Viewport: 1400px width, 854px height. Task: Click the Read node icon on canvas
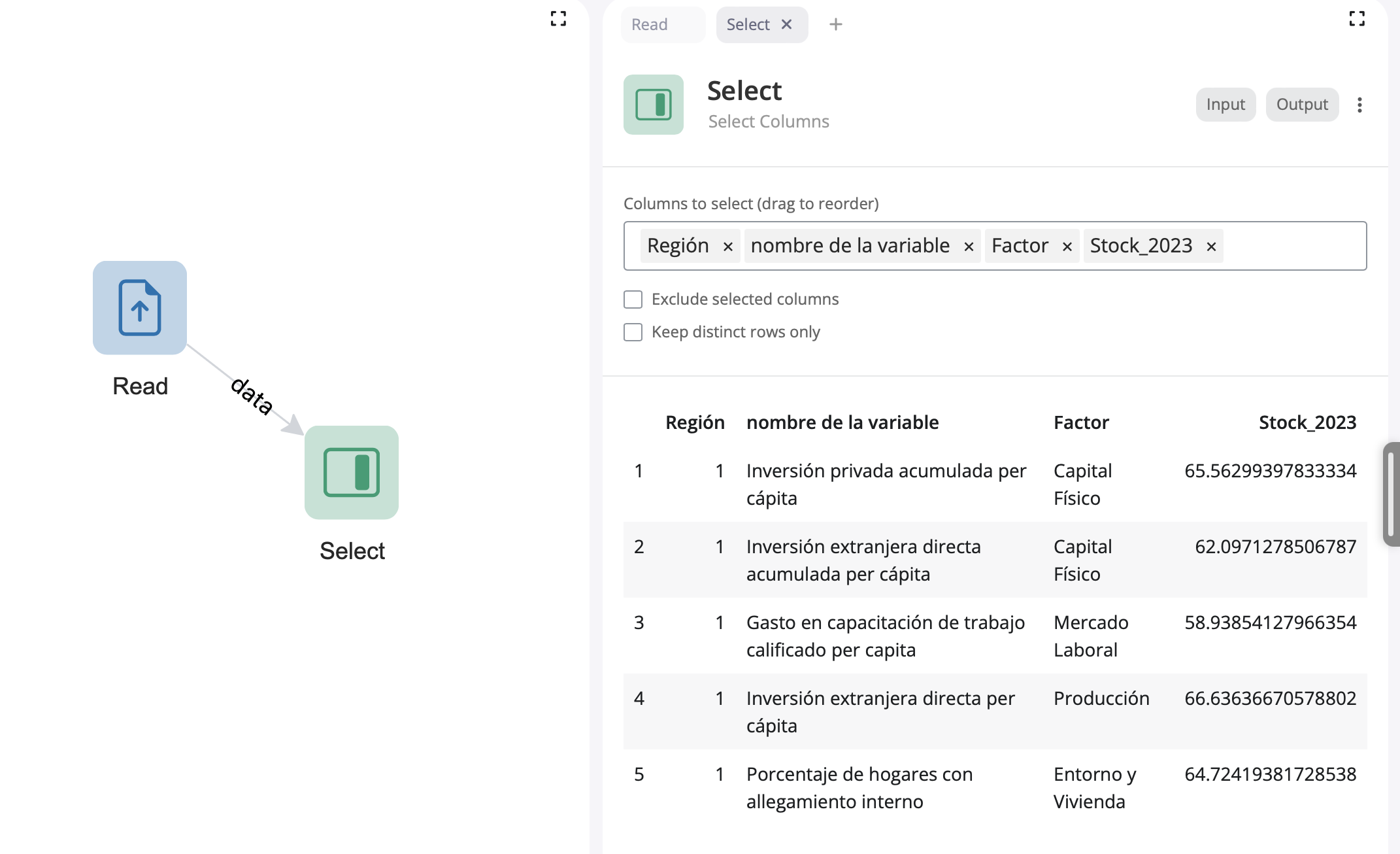[x=139, y=307]
